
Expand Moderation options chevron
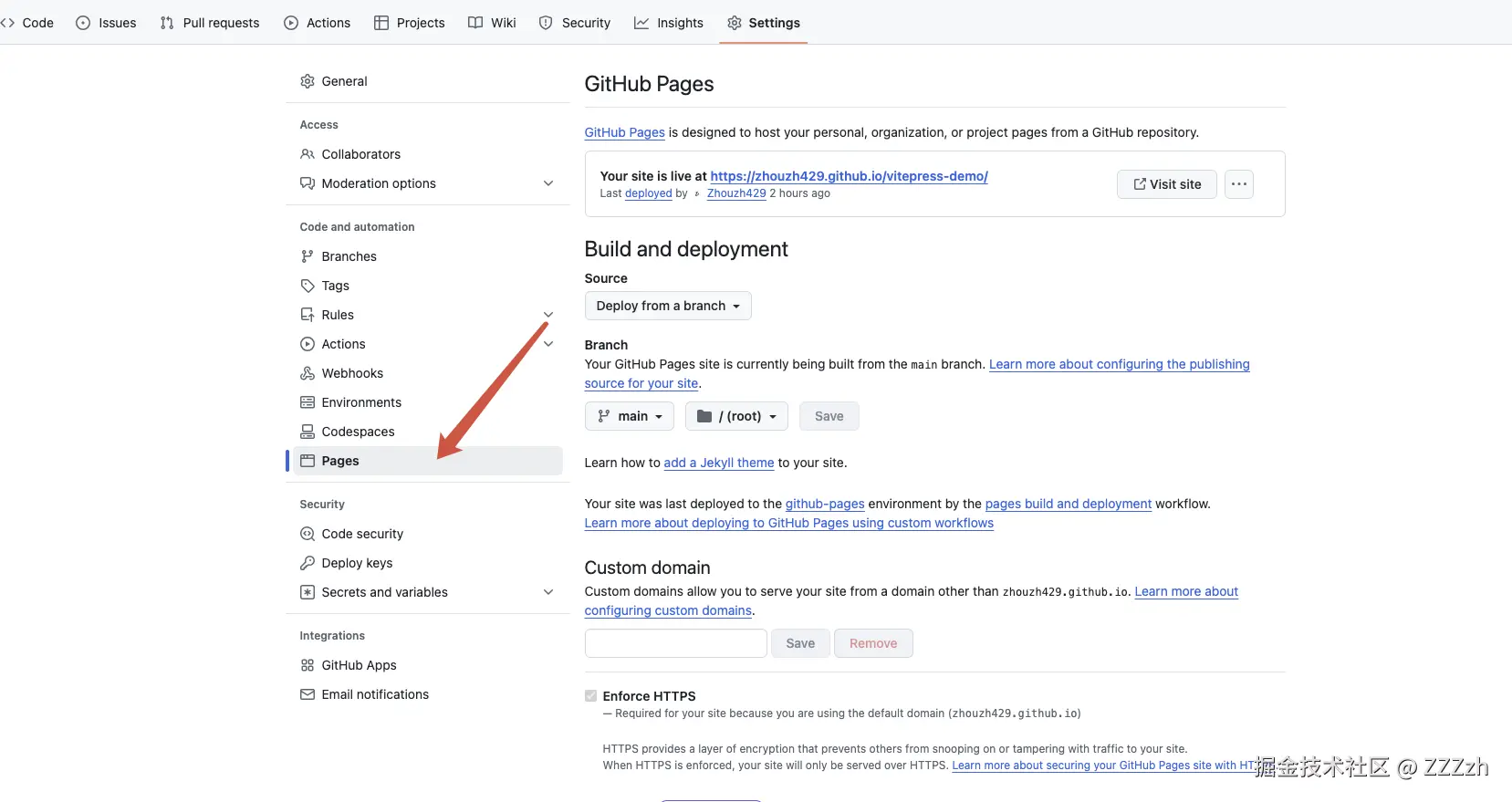548,183
